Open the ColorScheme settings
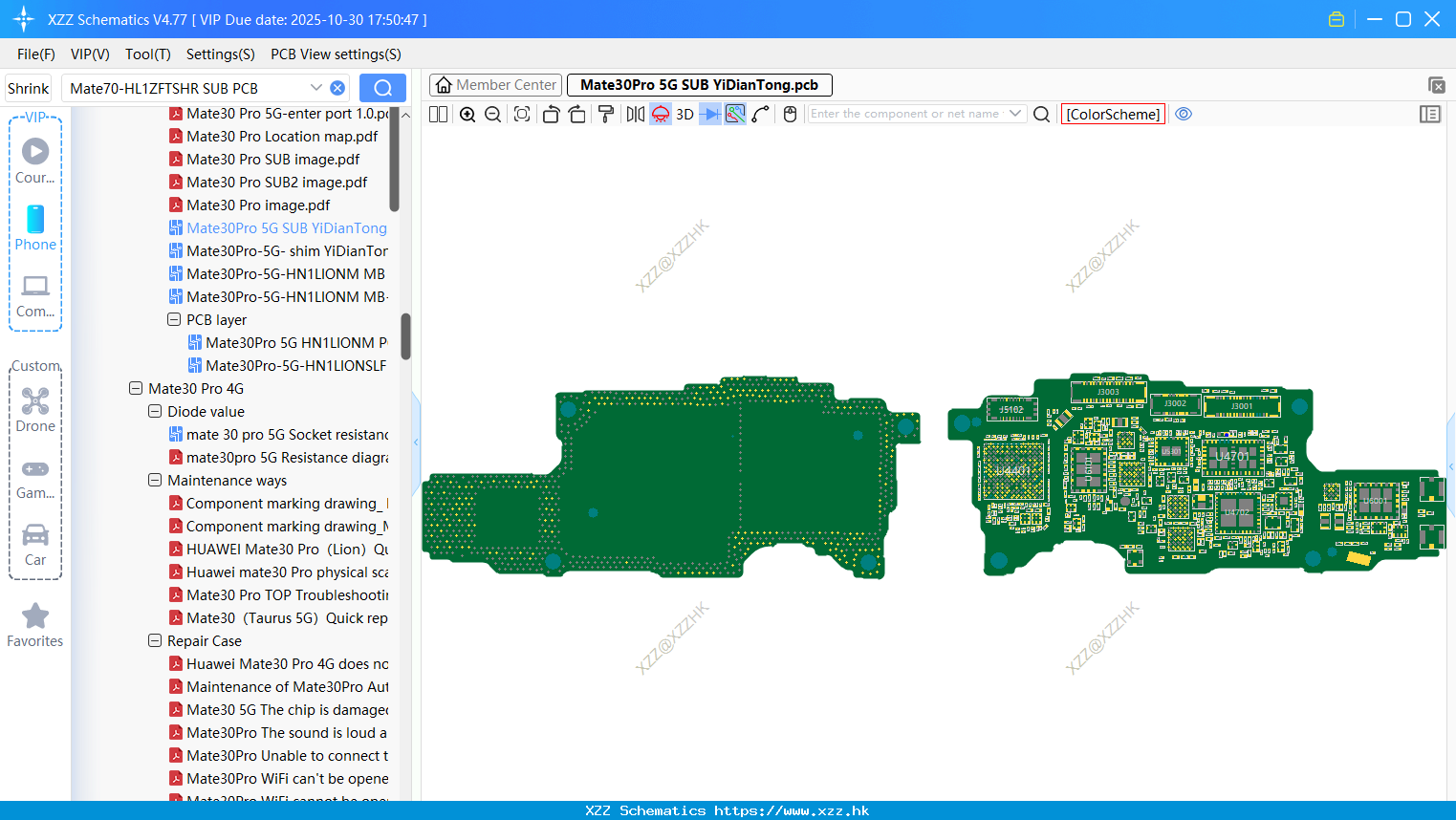 coord(1113,114)
